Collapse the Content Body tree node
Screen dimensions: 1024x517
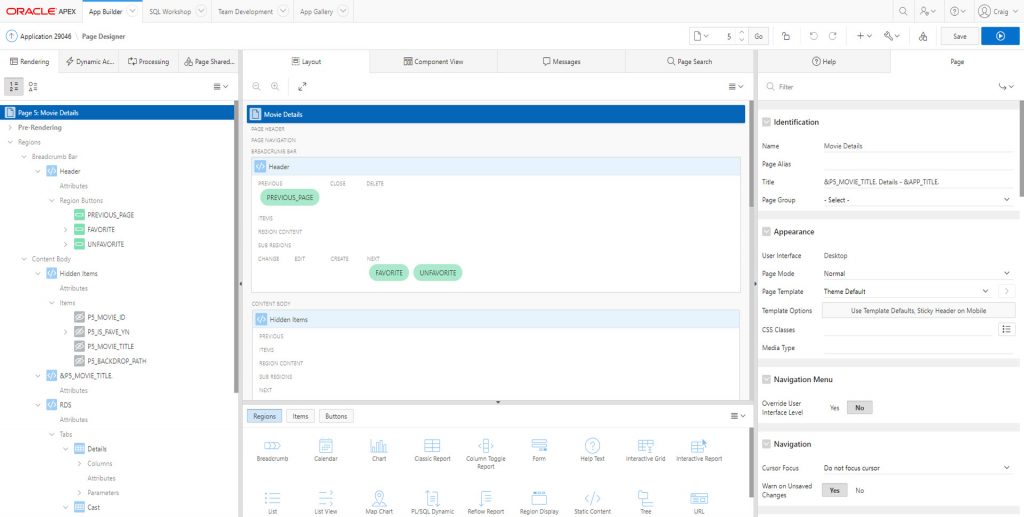(24, 259)
